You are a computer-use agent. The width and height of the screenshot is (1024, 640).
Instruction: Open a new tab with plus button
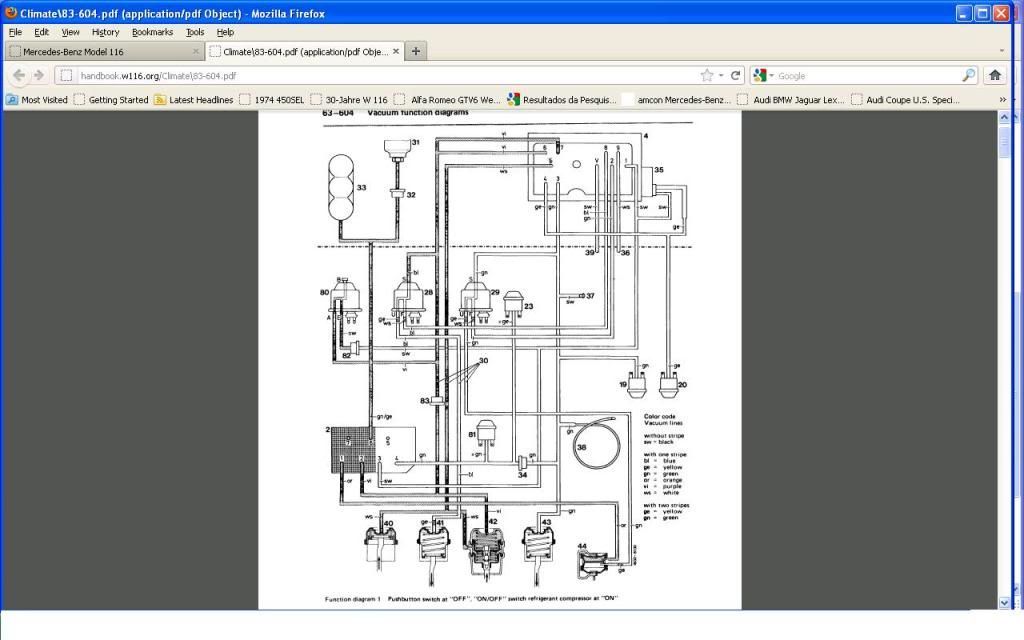416,51
